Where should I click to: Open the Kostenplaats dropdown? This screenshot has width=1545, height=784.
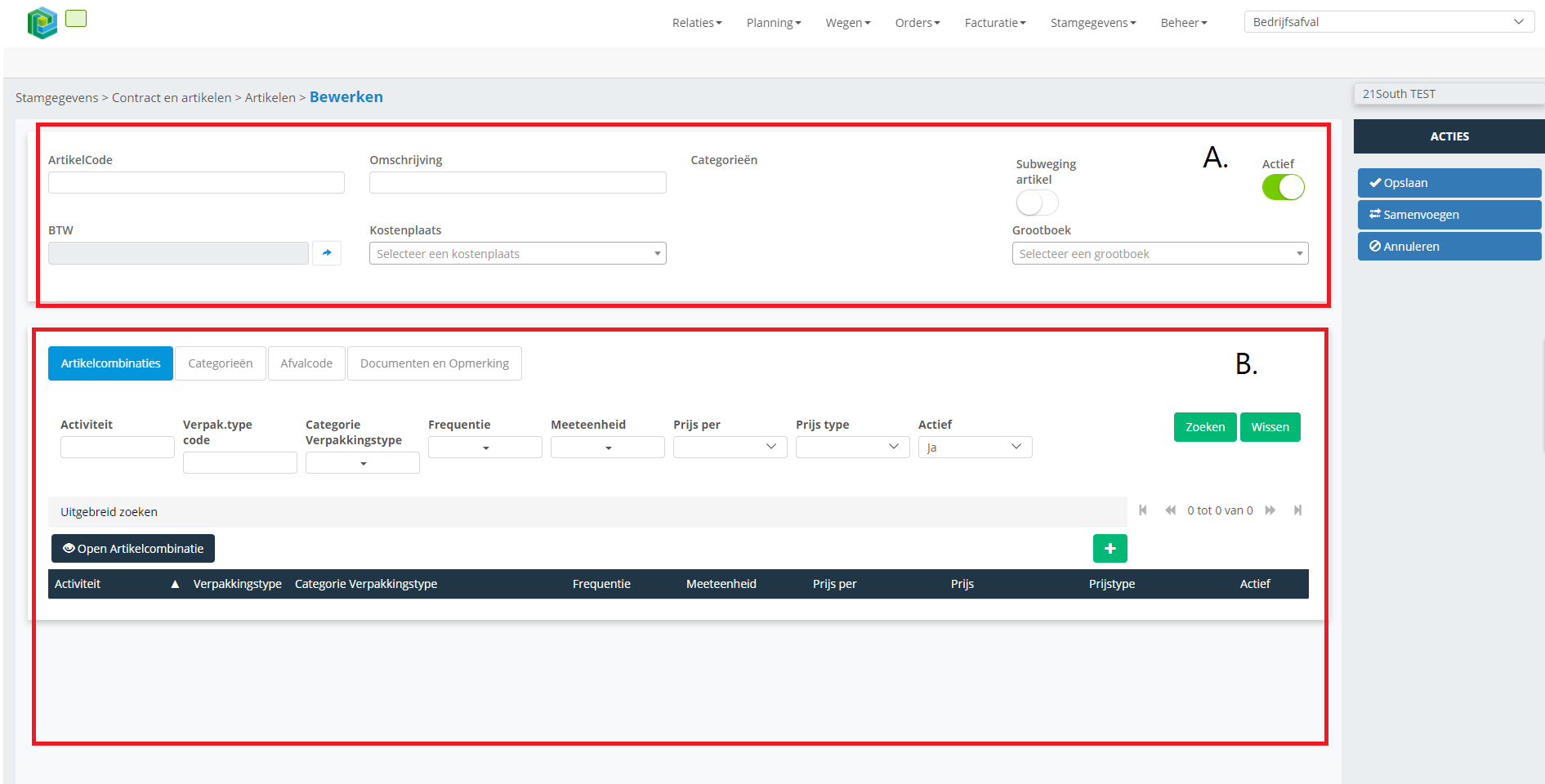pos(517,253)
